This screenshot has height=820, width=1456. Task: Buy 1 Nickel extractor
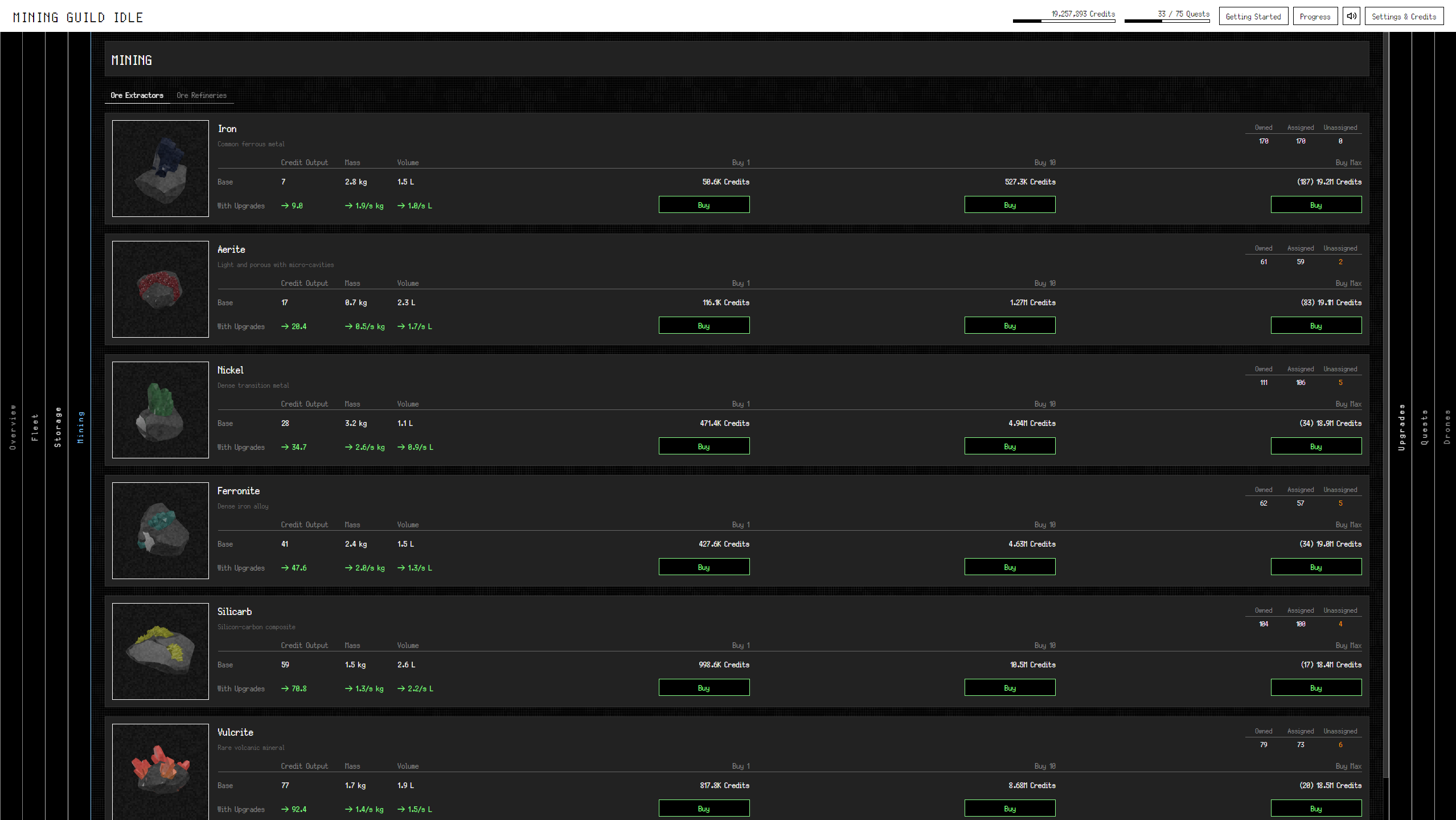point(704,446)
